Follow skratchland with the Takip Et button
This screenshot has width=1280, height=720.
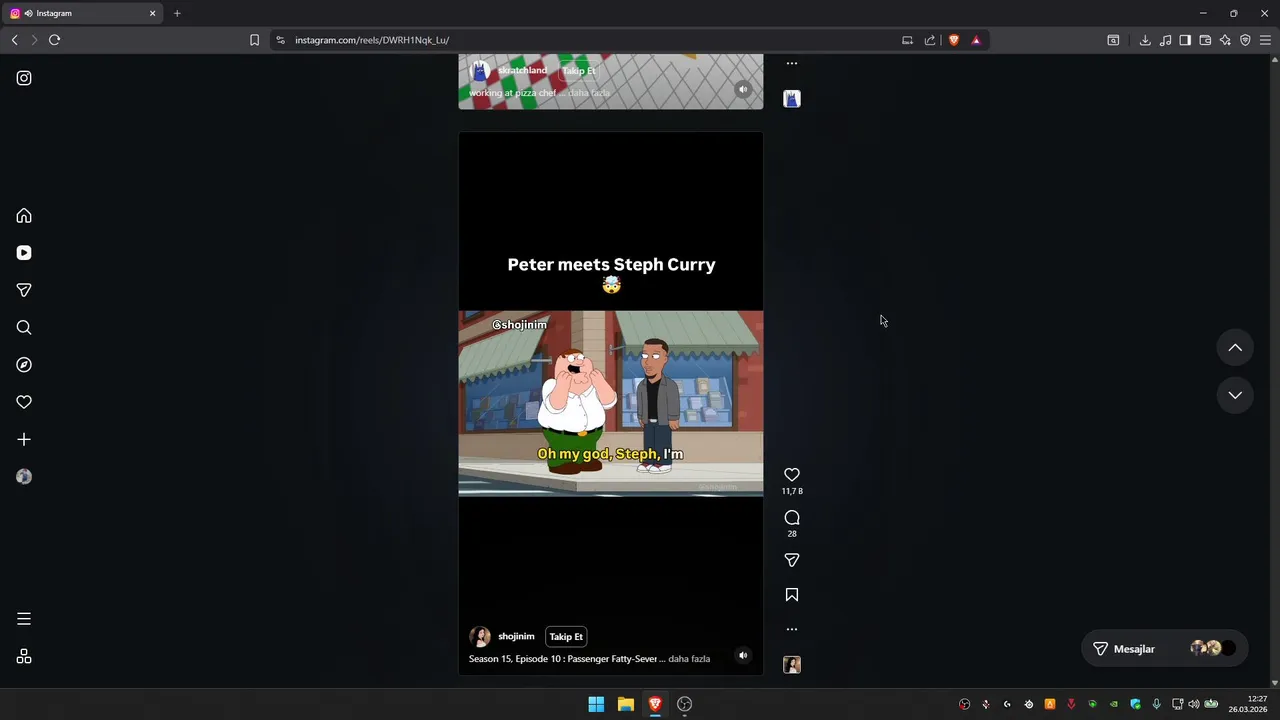(578, 71)
